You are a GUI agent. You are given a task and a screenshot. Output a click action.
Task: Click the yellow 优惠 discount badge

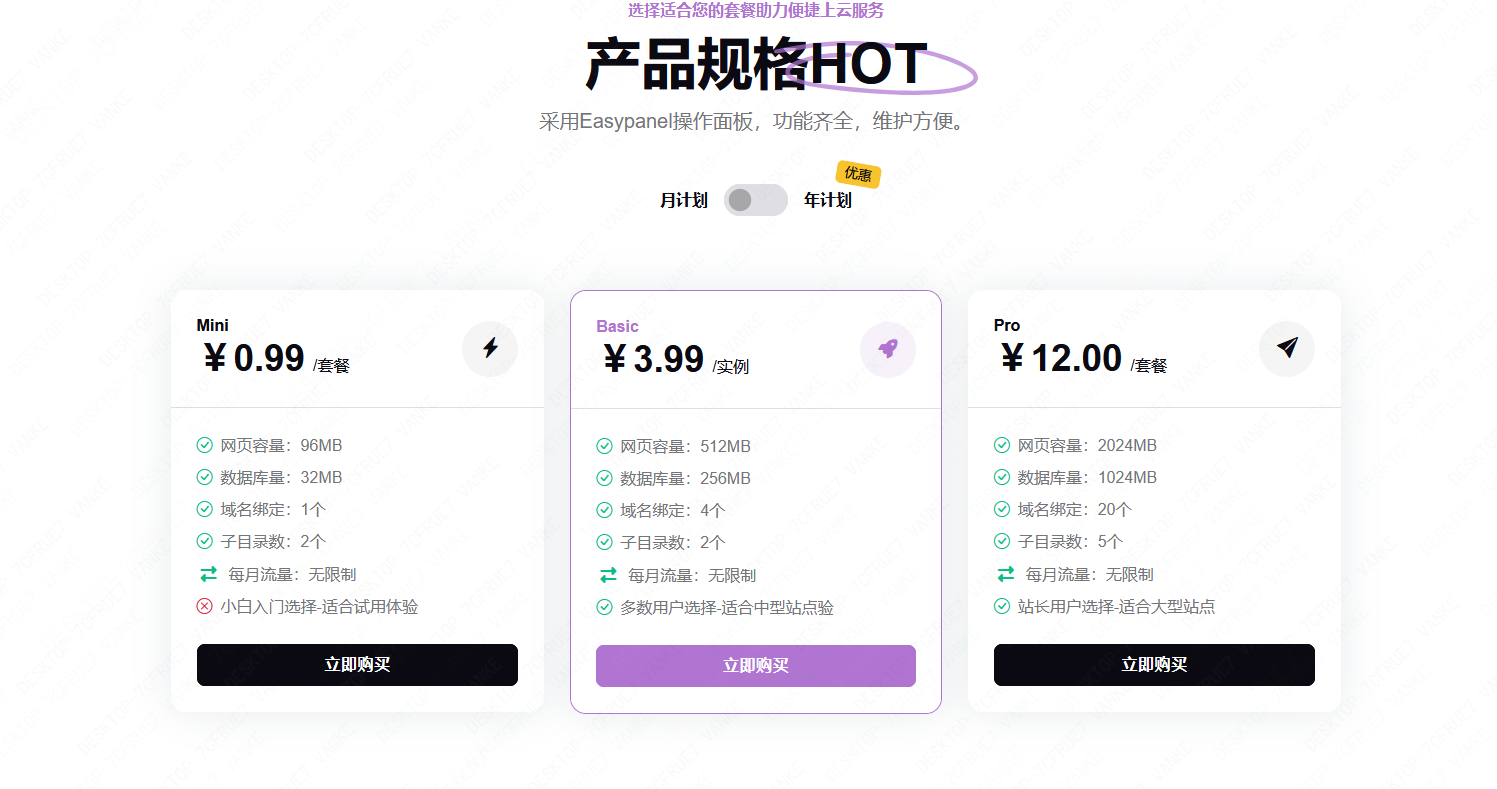[858, 174]
